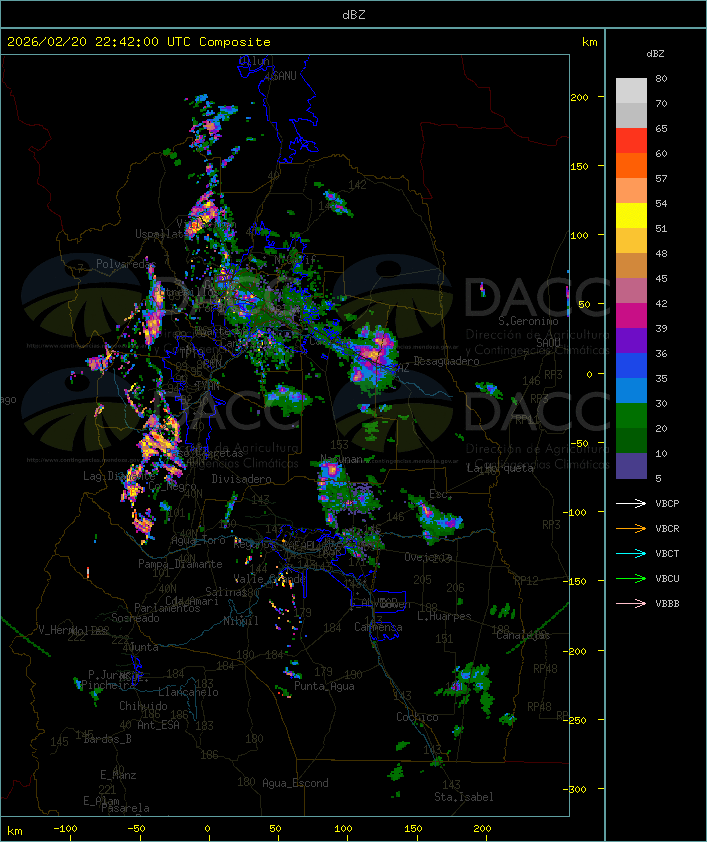Click the S.Geronimo map label
707x842 pixels.
click(x=528, y=321)
